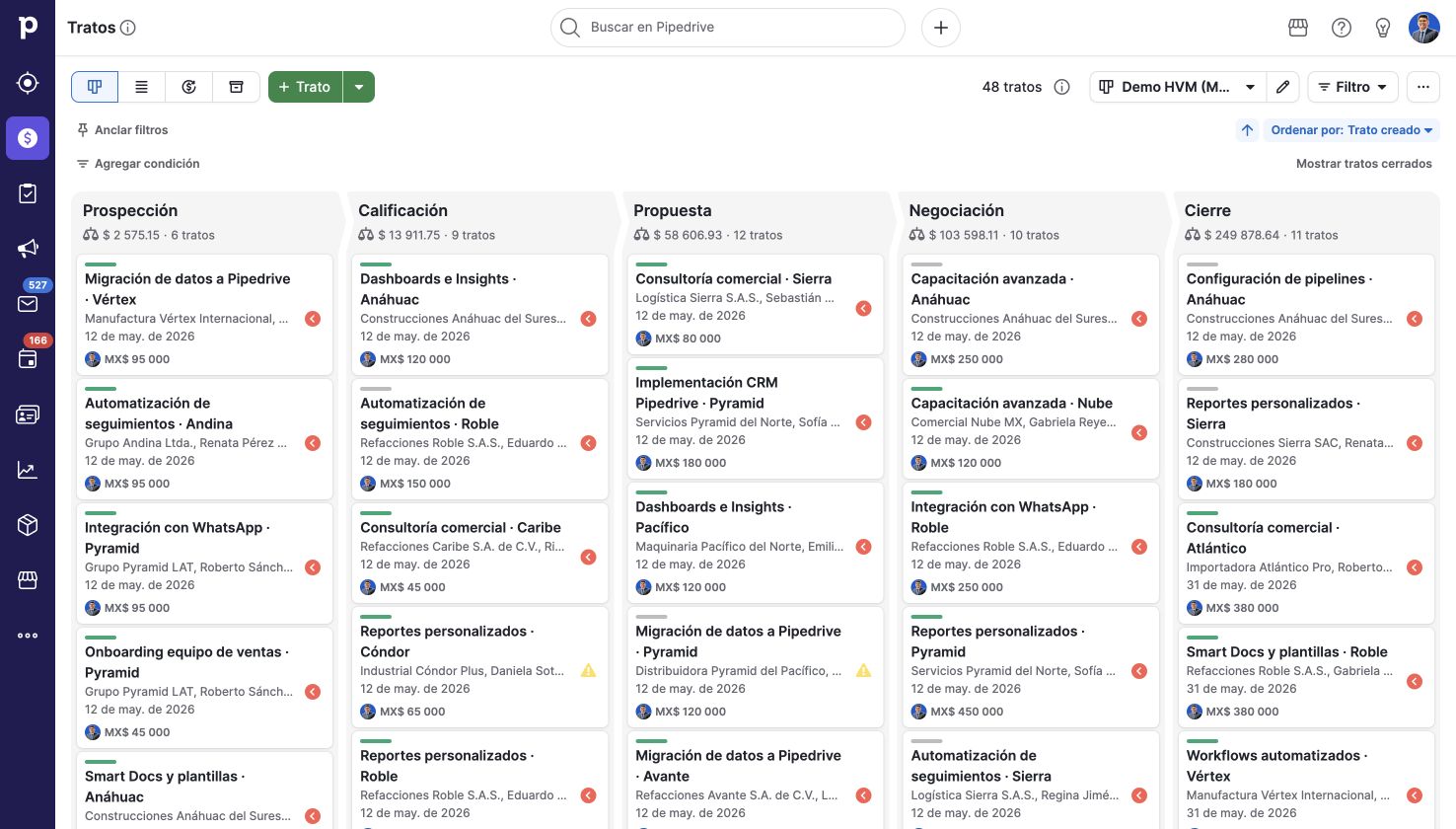The image size is (1456, 829).
Task: Switch to archive view
Action: [237, 87]
